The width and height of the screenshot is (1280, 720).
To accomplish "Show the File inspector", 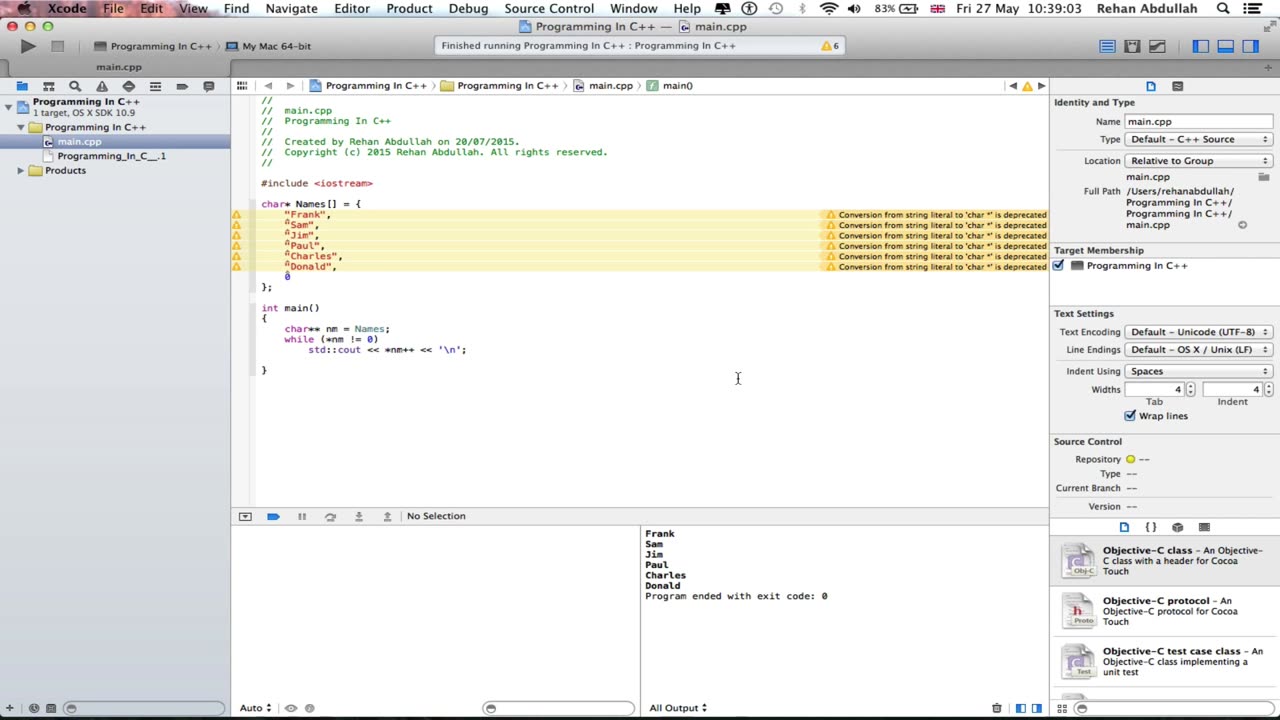I will [x=1151, y=86].
